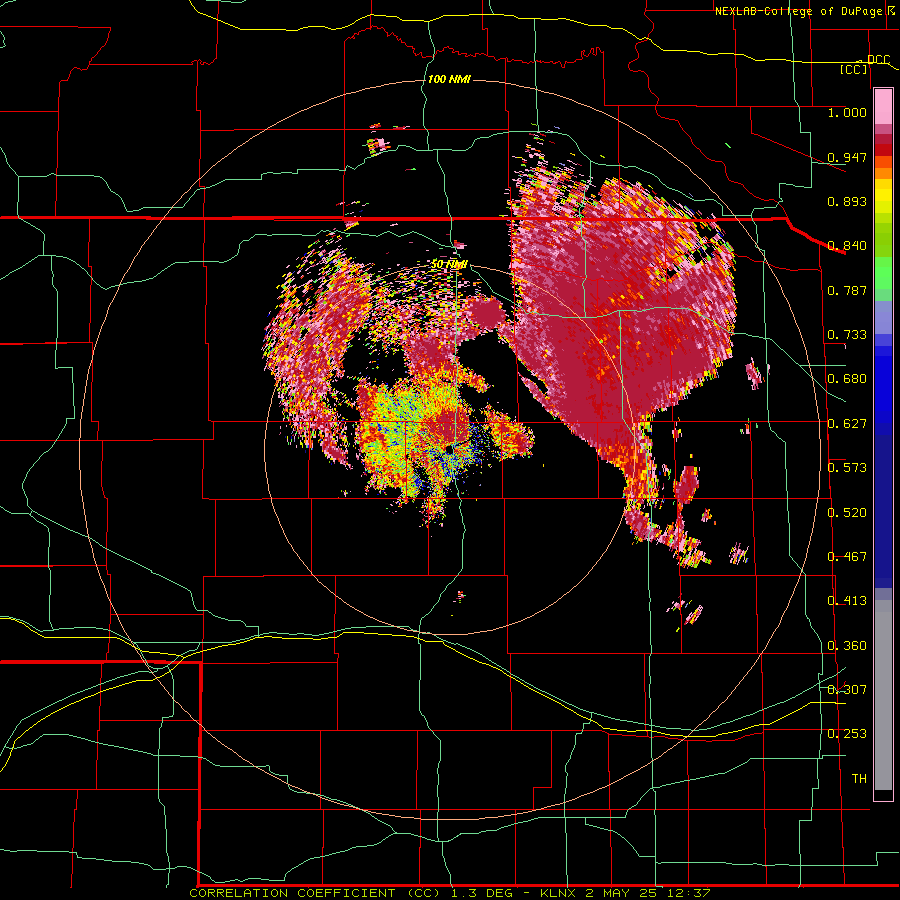The width and height of the screenshot is (900, 900).
Task: Click the DCC label above the color bar
Action: 878,59
